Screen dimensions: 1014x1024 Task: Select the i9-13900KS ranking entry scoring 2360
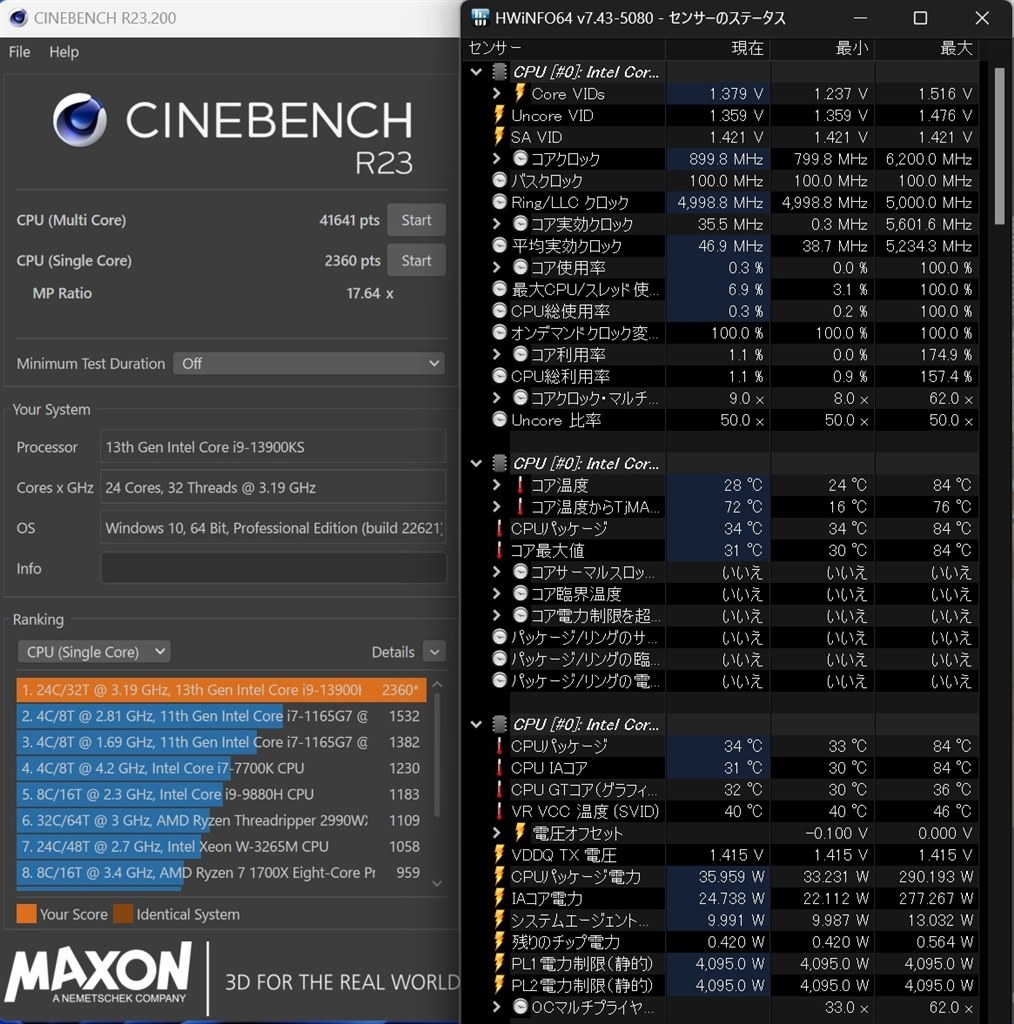221,690
